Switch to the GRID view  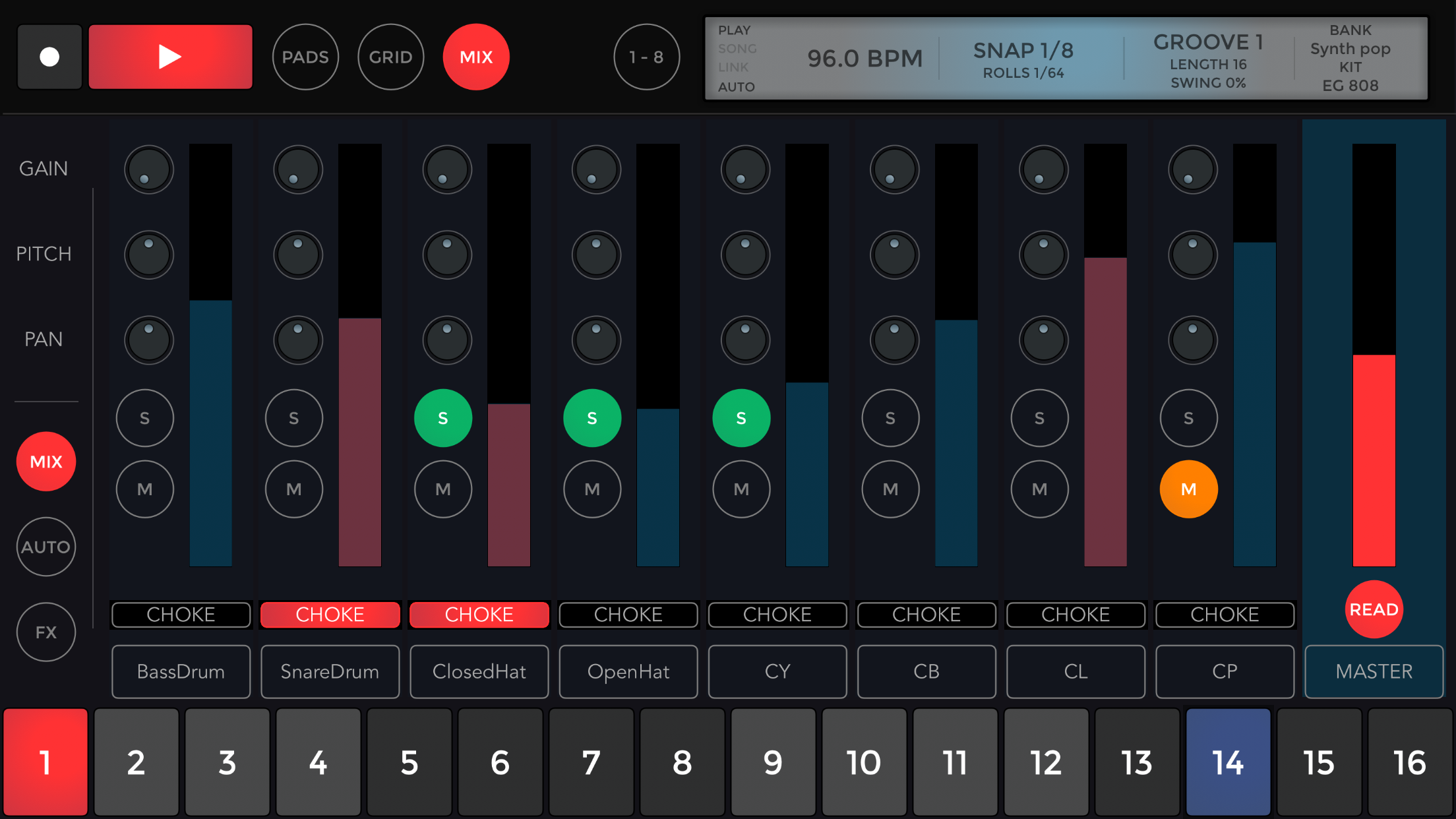pos(391,57)
